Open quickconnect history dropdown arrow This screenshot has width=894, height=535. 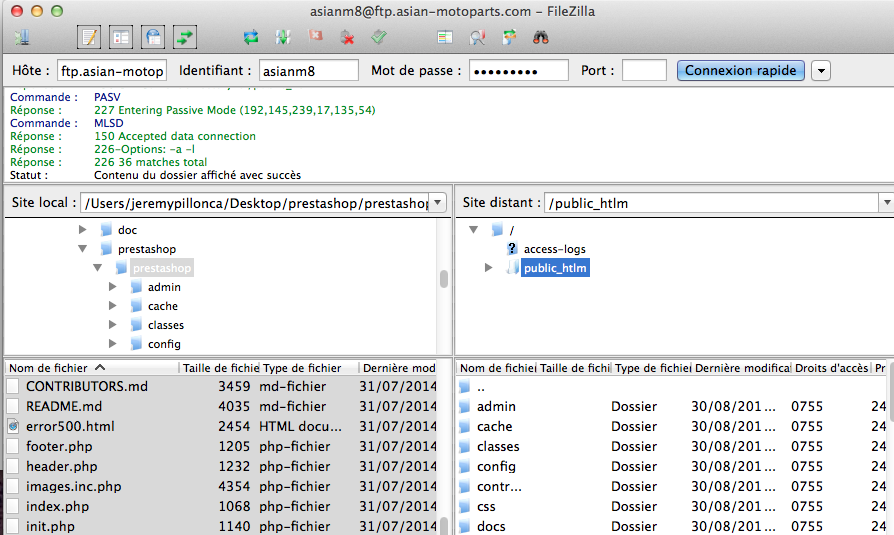click(x=821, y=71)
